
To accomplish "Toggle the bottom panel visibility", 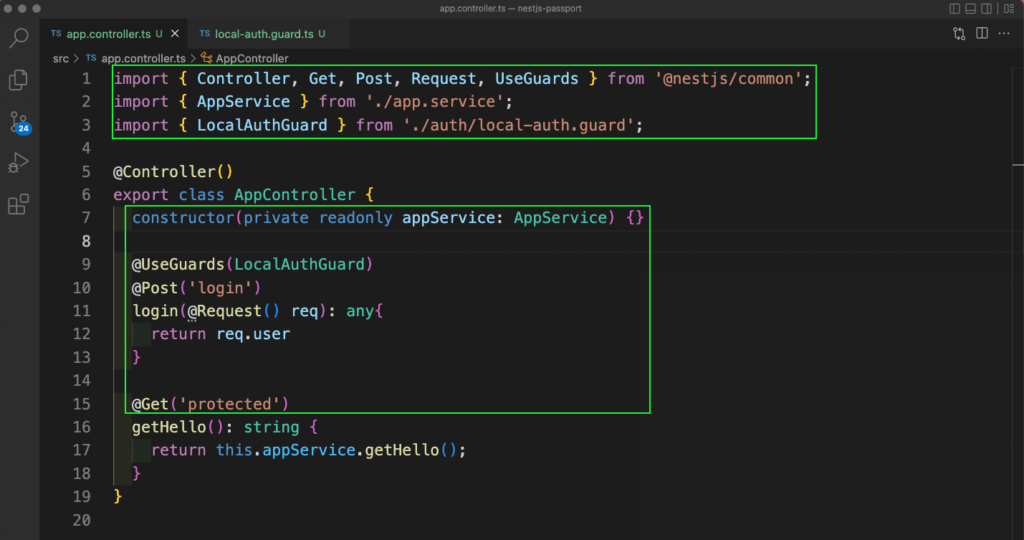I will 968,9.
